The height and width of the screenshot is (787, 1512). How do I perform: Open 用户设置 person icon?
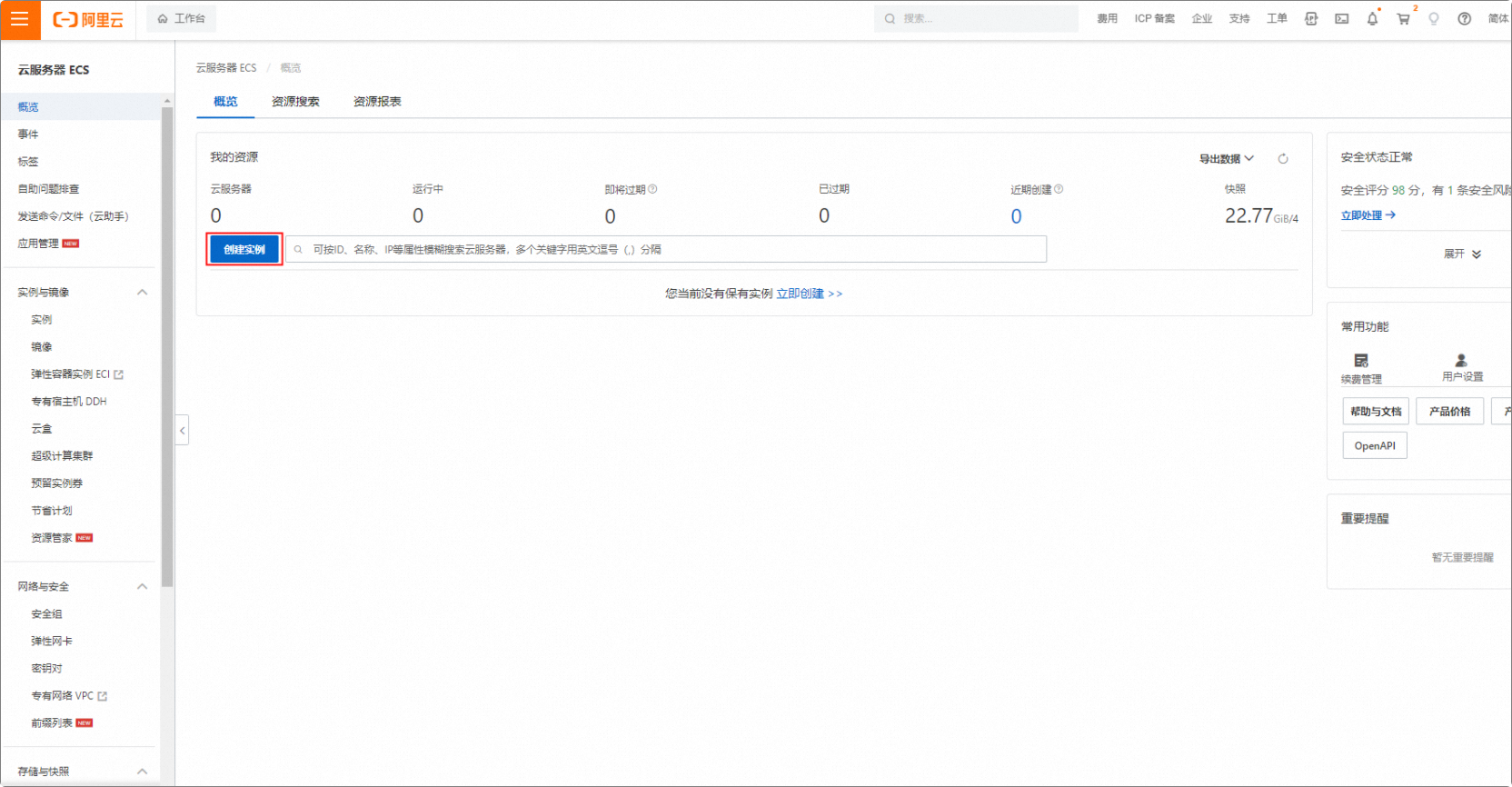click(x=1461, y=360)
